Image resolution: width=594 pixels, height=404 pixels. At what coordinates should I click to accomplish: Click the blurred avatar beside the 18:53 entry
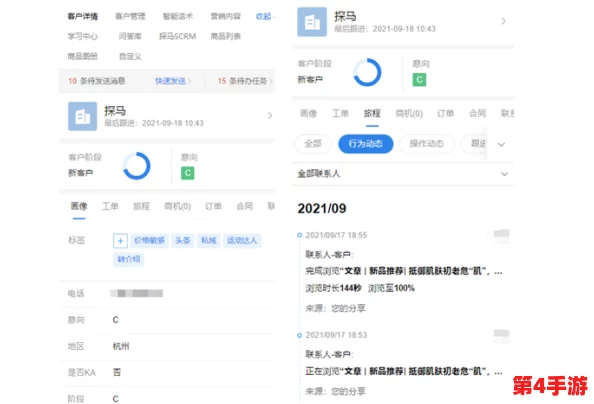click(502, 335)
